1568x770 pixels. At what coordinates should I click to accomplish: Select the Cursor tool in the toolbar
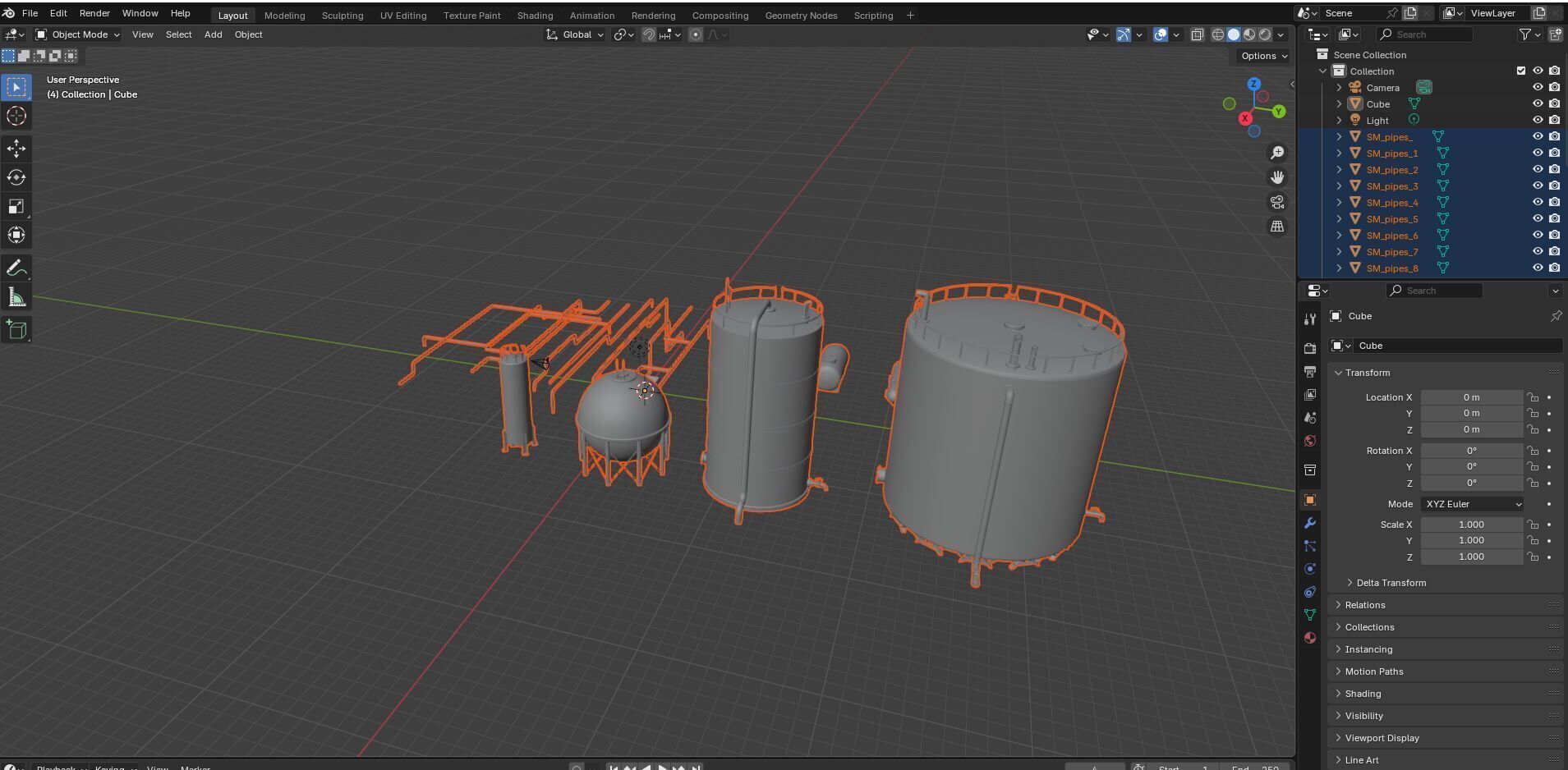[16, 116]
